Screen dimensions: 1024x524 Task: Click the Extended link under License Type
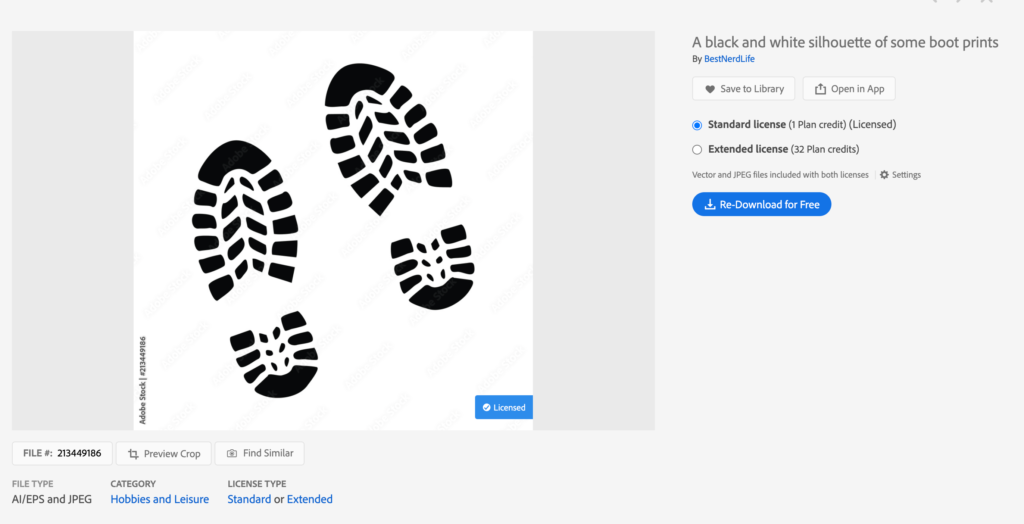[310, 499]
